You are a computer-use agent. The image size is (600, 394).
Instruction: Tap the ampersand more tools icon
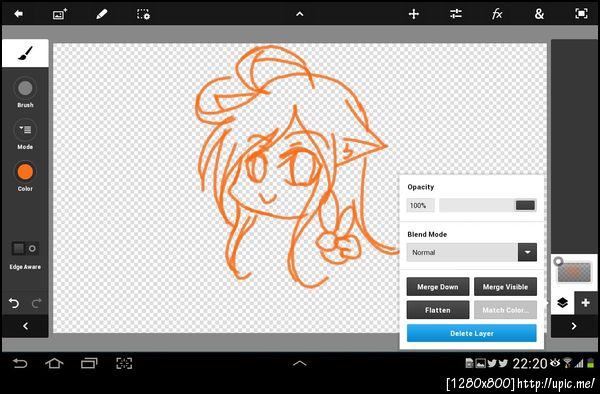pyautogui.click(x=539, y=14)
